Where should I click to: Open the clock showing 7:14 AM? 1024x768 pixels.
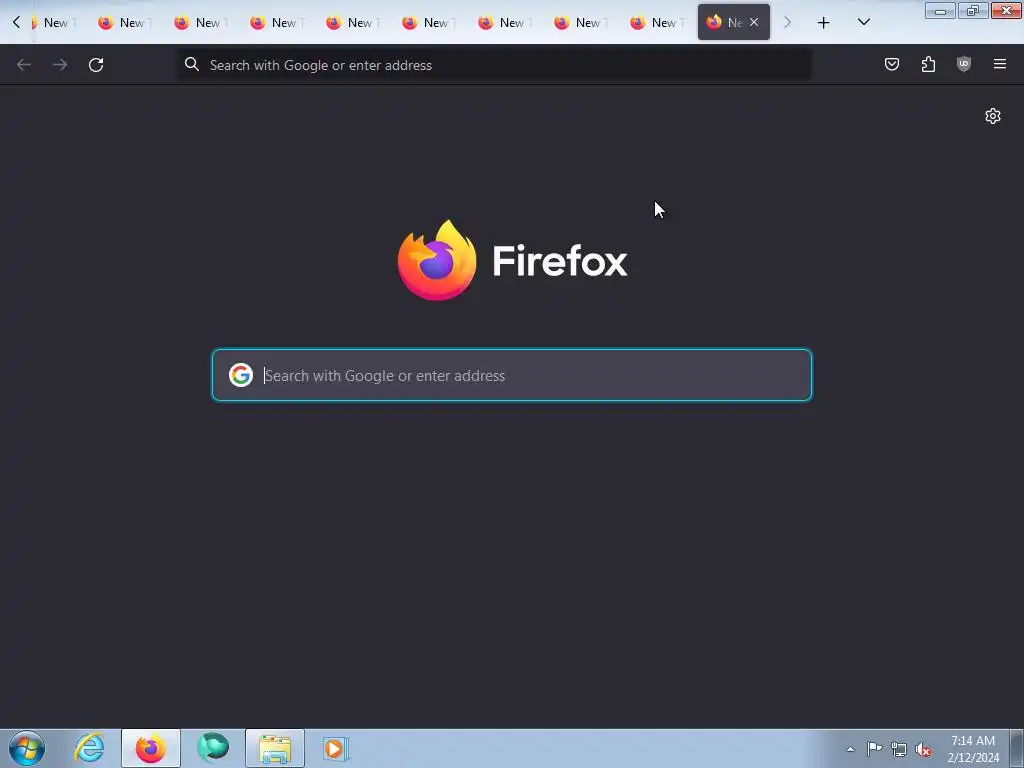973,748
